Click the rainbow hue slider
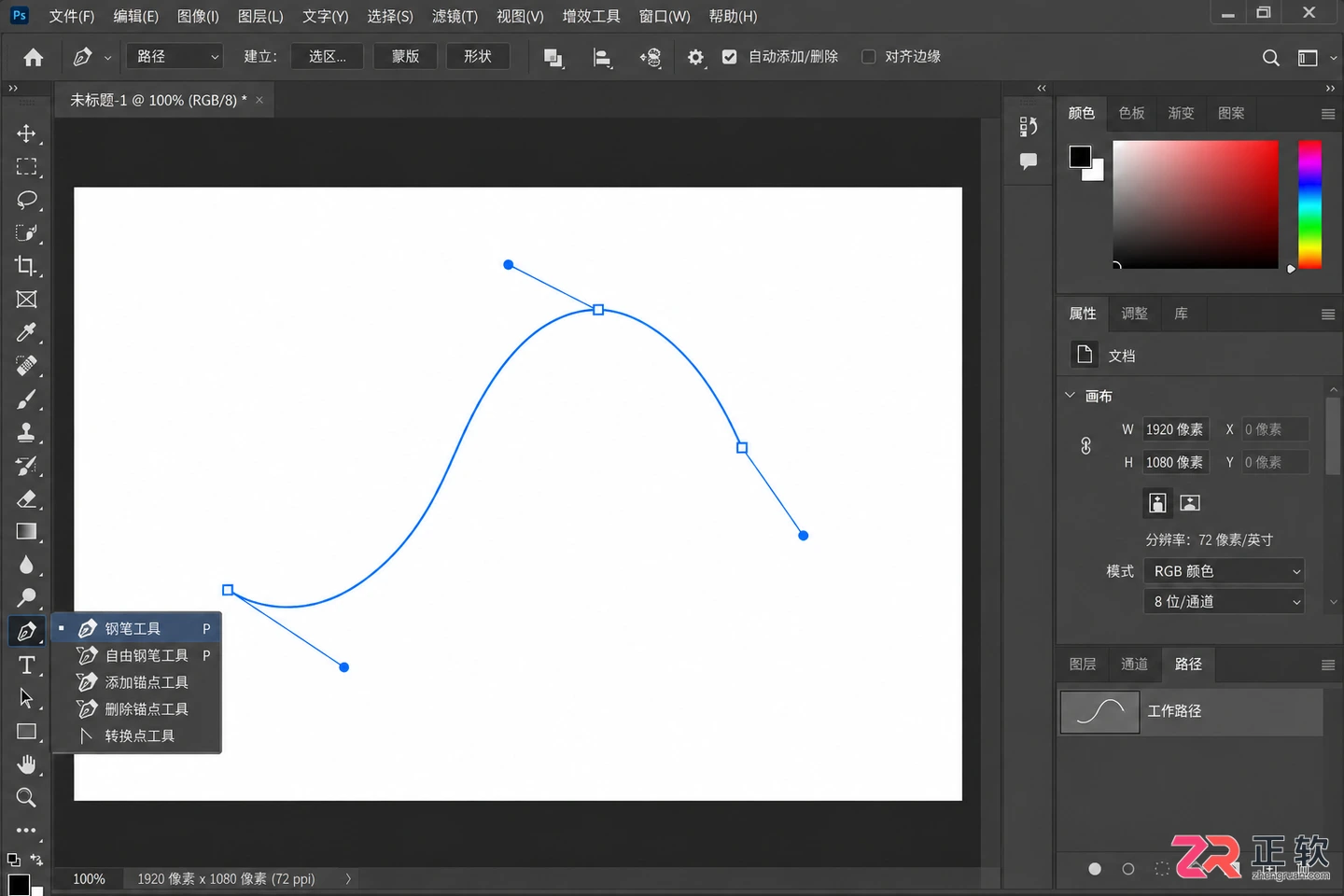The height and width of the screenshot is (896, 1344). pos(1310,204)
